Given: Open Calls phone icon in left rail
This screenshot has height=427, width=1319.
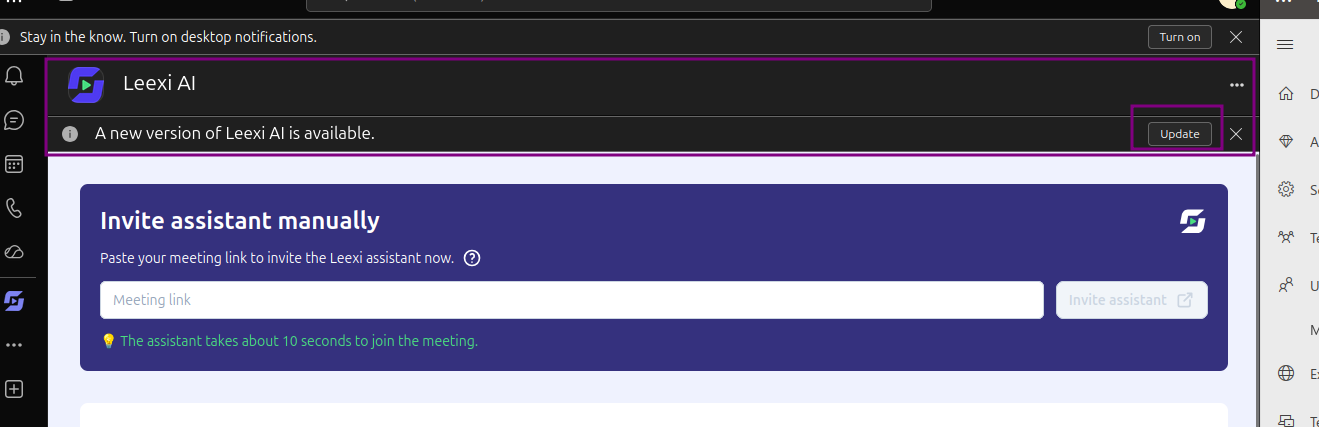Looking at the screenshot, I should pyautogui.click(x=14, y=208).
